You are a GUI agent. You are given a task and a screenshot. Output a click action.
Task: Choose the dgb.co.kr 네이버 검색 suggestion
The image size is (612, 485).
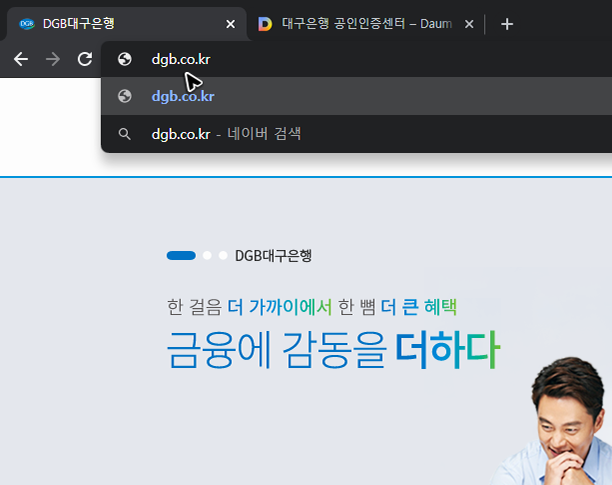click(356, 134)
